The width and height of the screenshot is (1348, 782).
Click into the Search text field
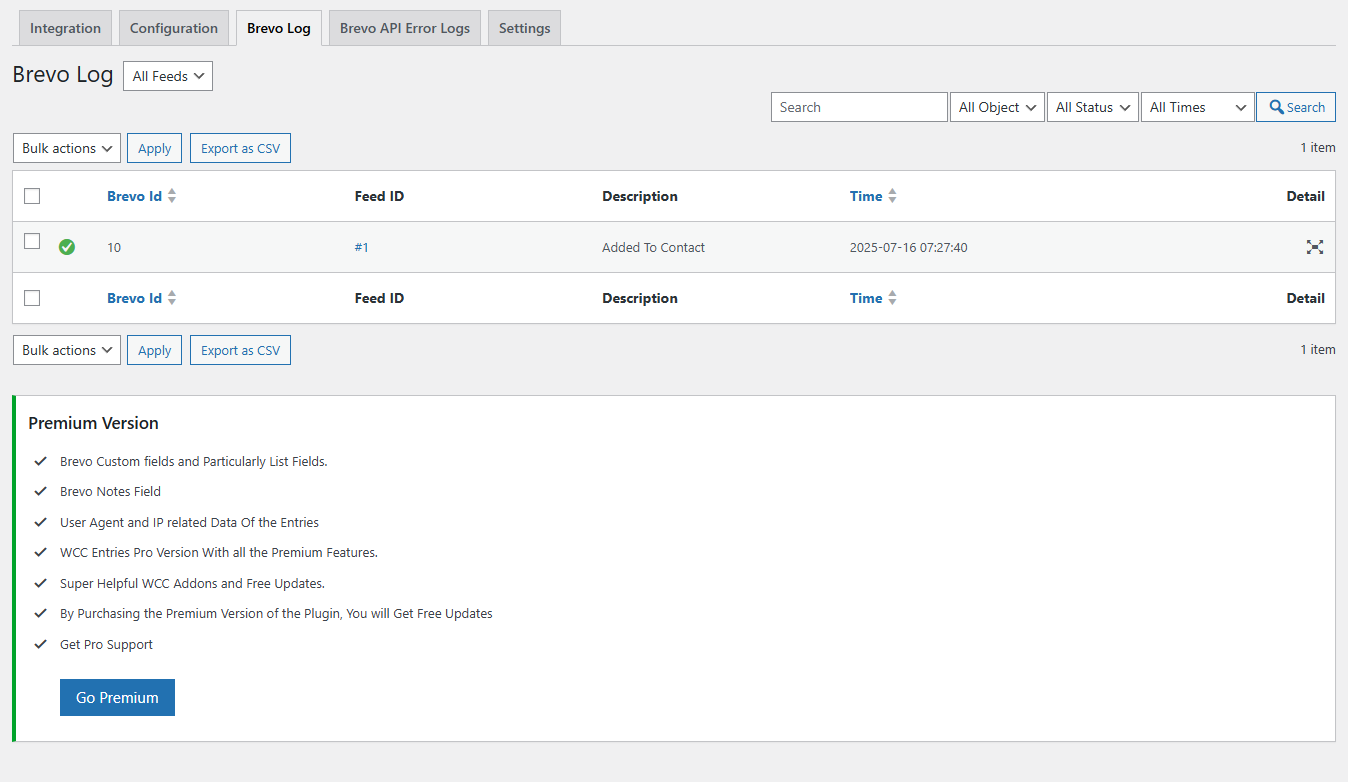click(858, 107)
